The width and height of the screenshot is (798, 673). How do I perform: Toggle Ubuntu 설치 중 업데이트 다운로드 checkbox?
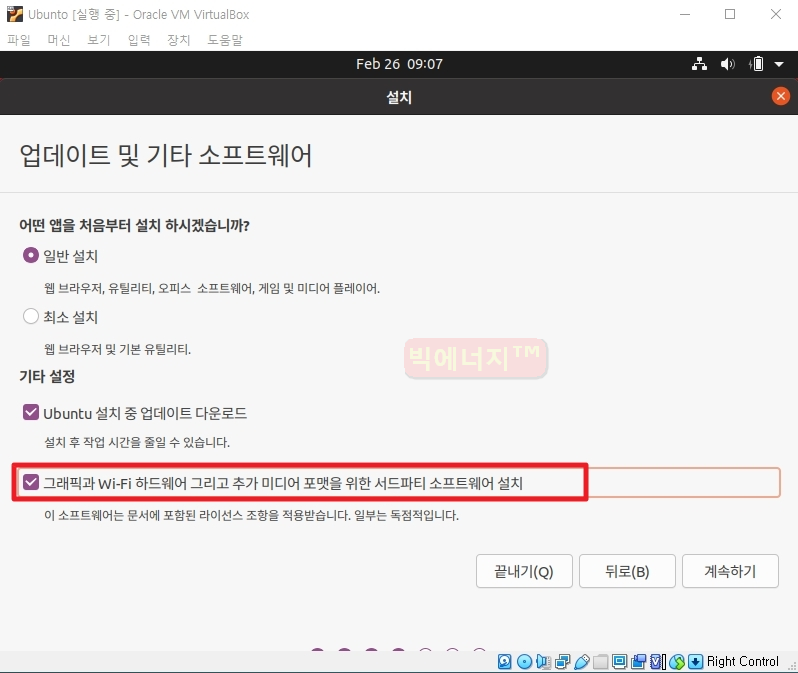tap(31, 412)
